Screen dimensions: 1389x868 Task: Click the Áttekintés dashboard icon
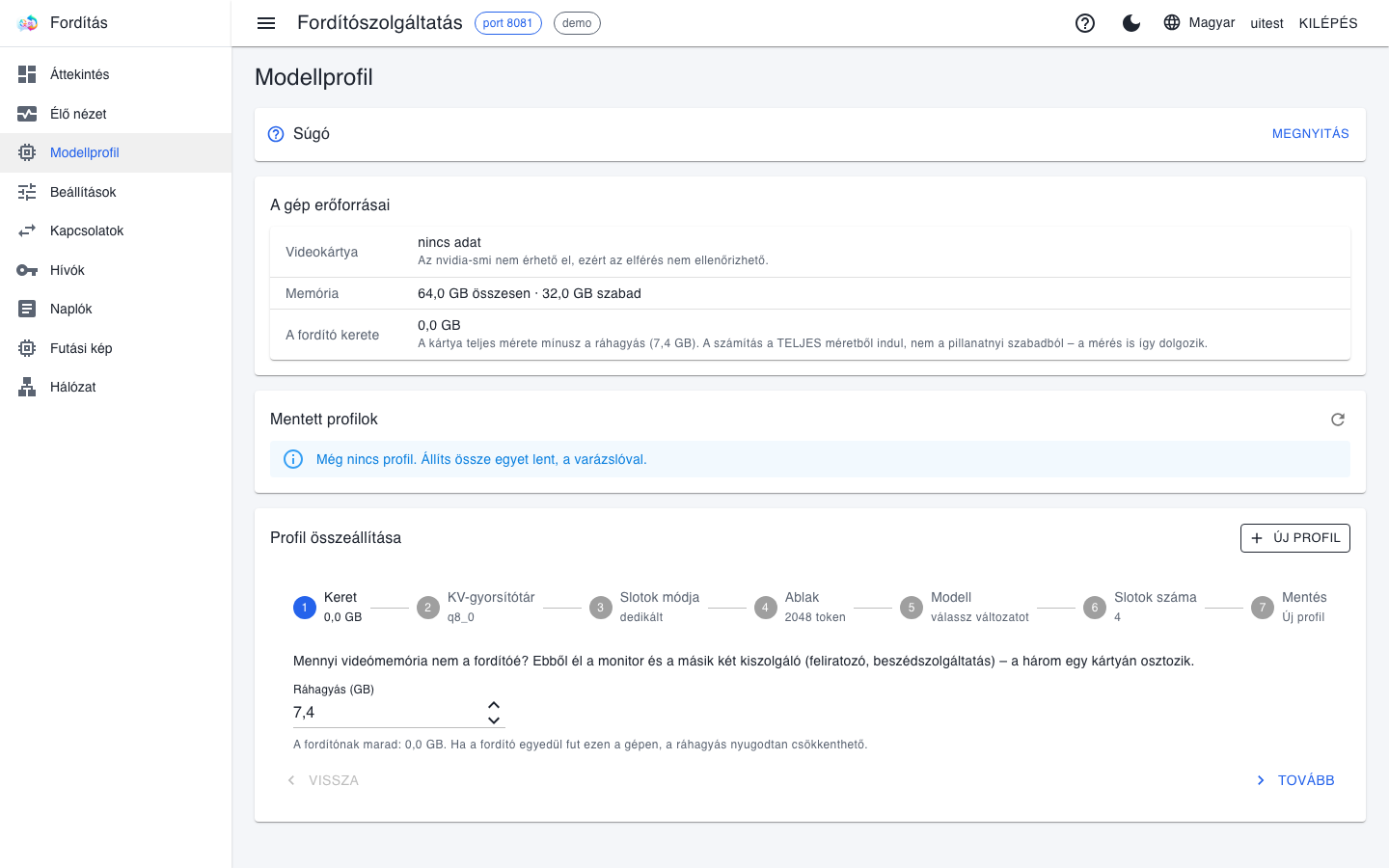pyautogui.click(x=27, y=74)
